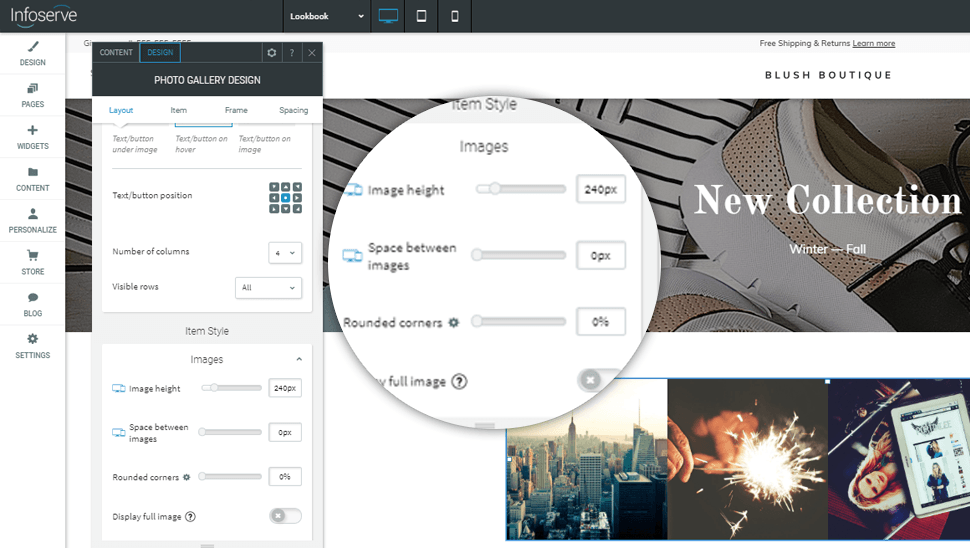Switch to tablet preview mode
The image size is (970, 548).
pyautogui.click(x=421, y=16)
